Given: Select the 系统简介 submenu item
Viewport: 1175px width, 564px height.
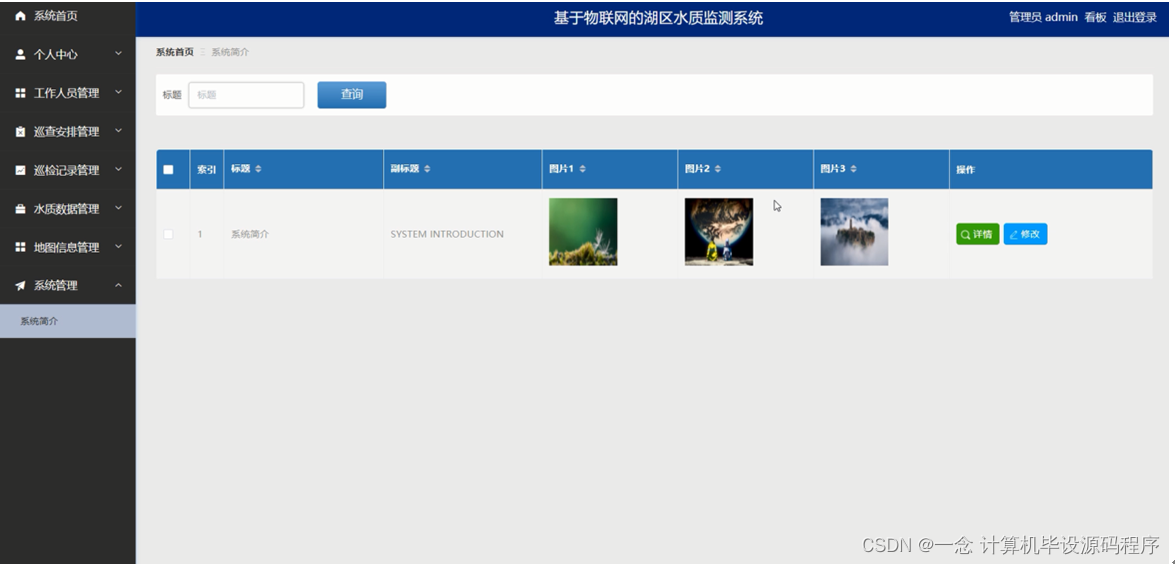Looking at the screenshot, I should click(x=67, y=321).
